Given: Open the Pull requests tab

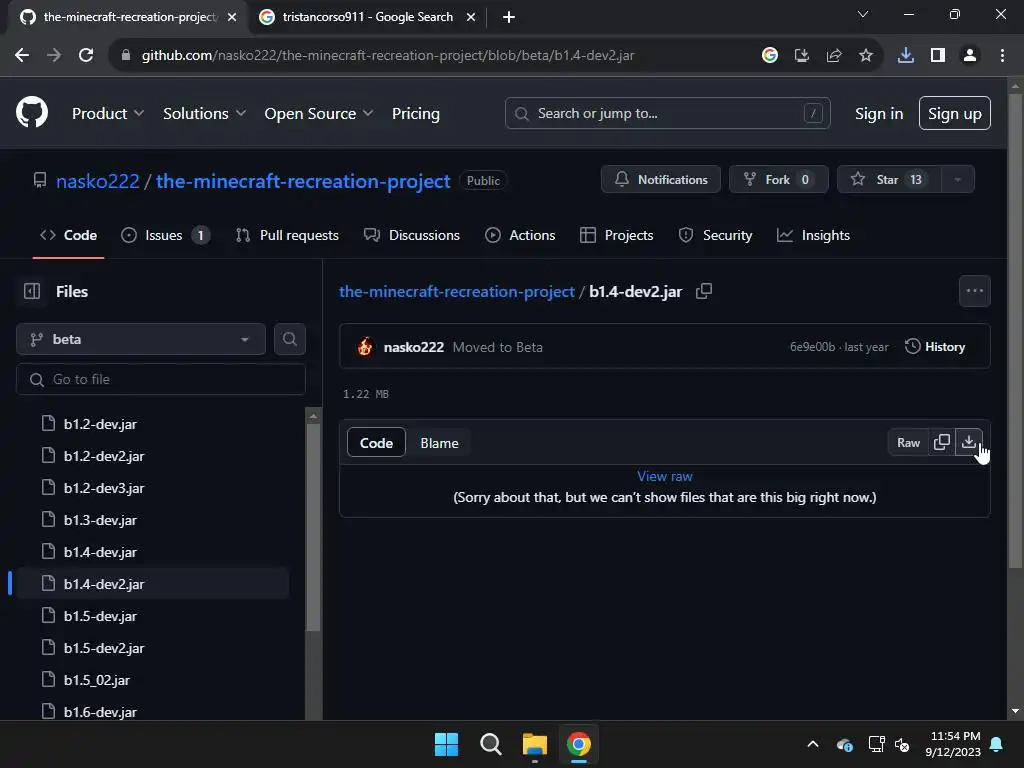Looking at the screenshot, I should [287, 235].
